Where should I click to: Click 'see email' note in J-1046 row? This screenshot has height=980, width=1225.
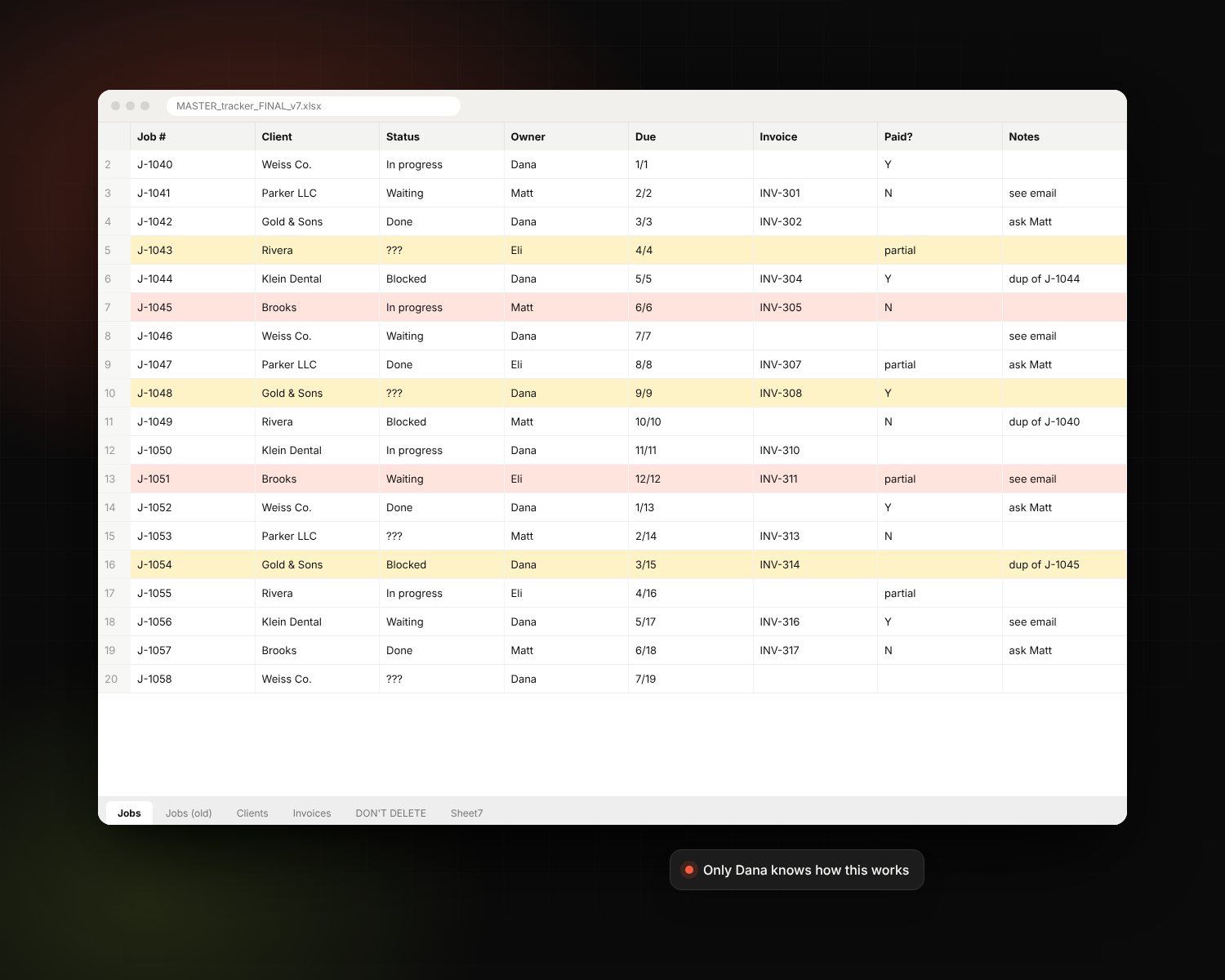coord(1064,336)
